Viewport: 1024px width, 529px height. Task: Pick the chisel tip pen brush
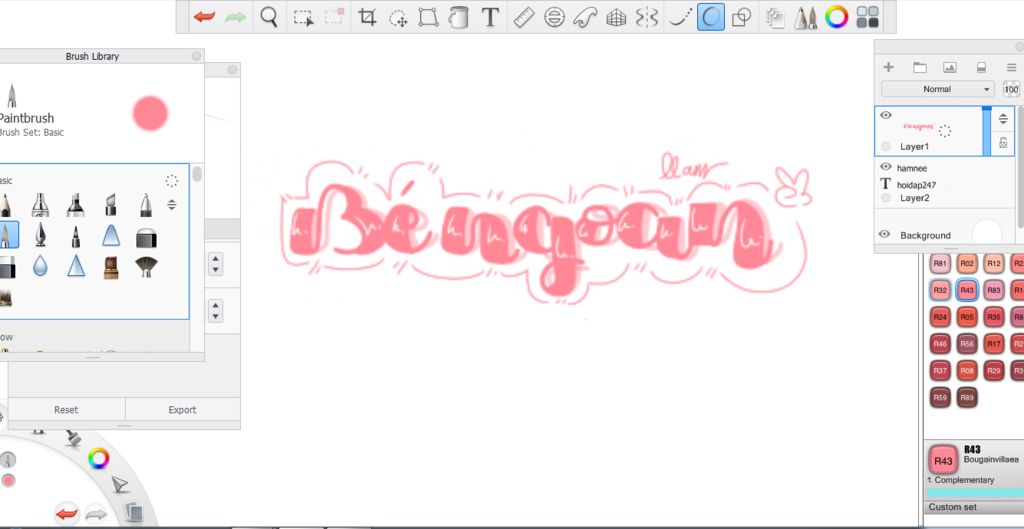(x=111, y=205)
